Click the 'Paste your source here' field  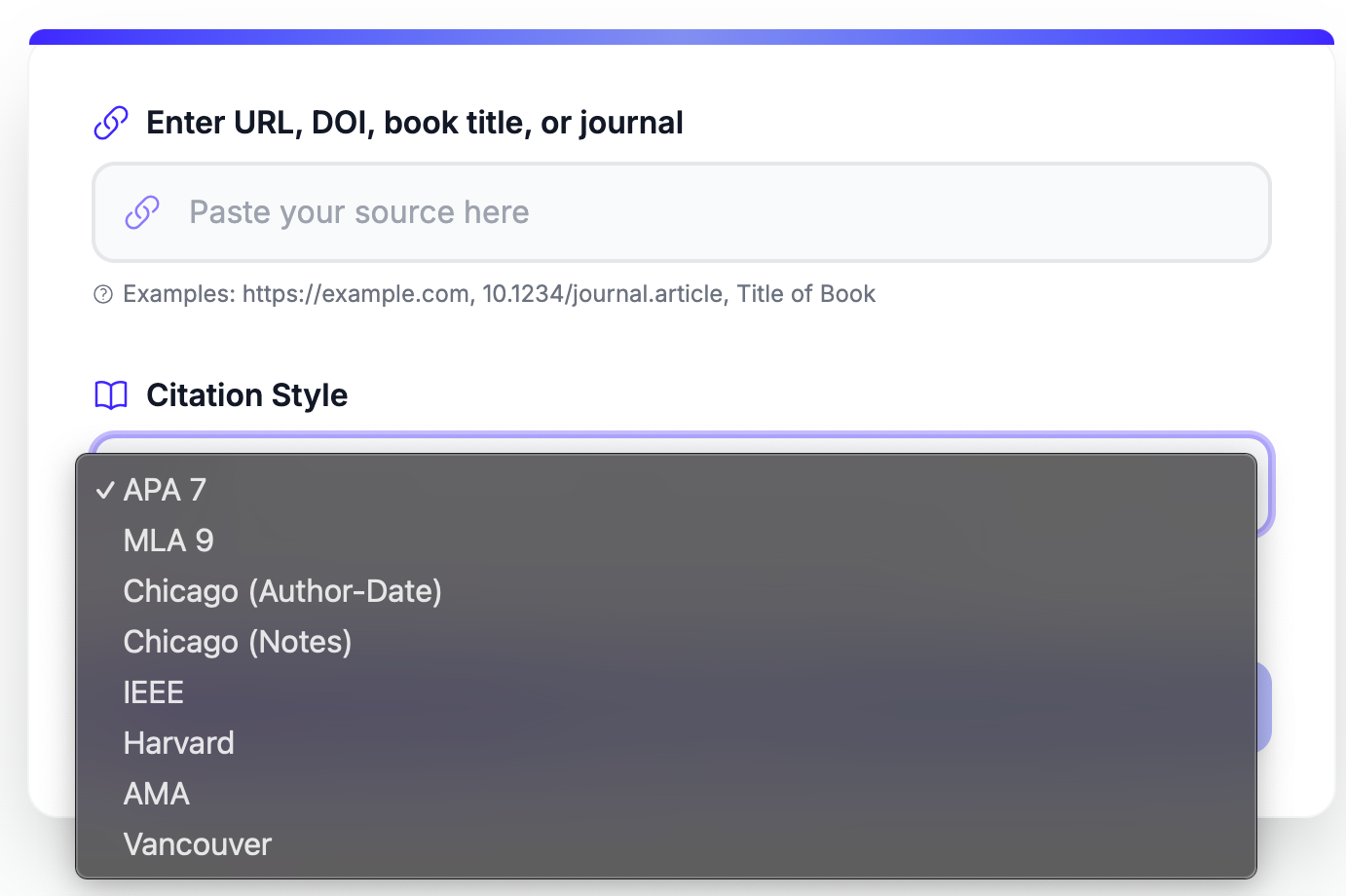point(682,212)
